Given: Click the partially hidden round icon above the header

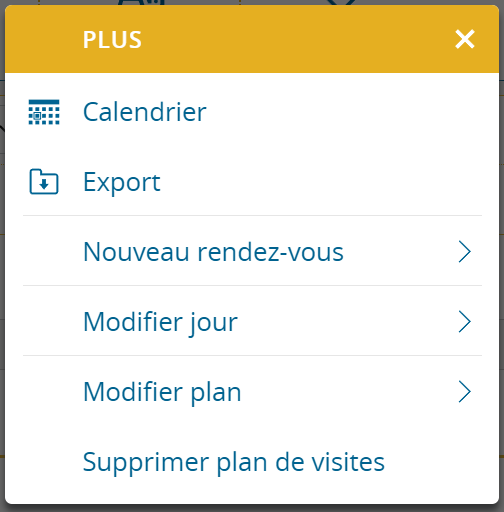Looking at the screenshot, I should tap(342, 2).
